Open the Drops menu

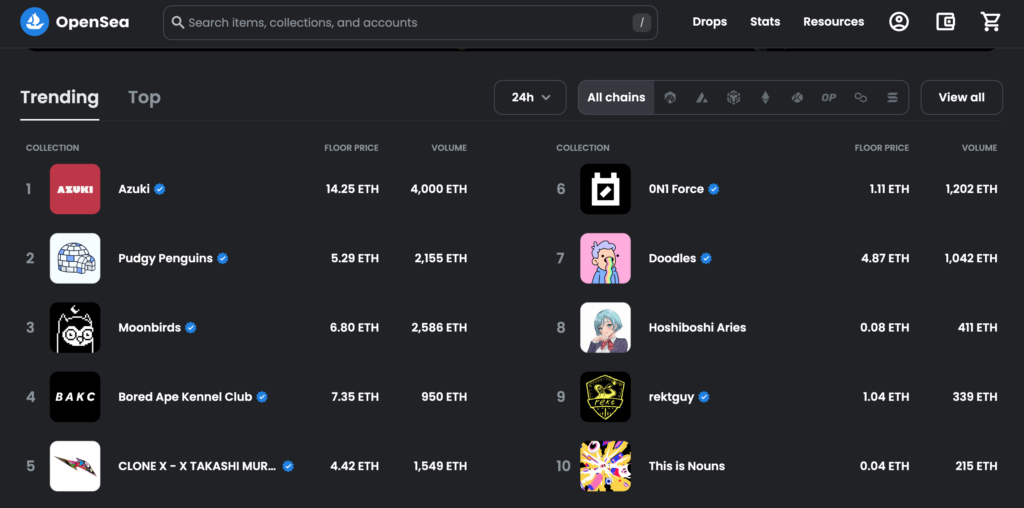[710, 22]
